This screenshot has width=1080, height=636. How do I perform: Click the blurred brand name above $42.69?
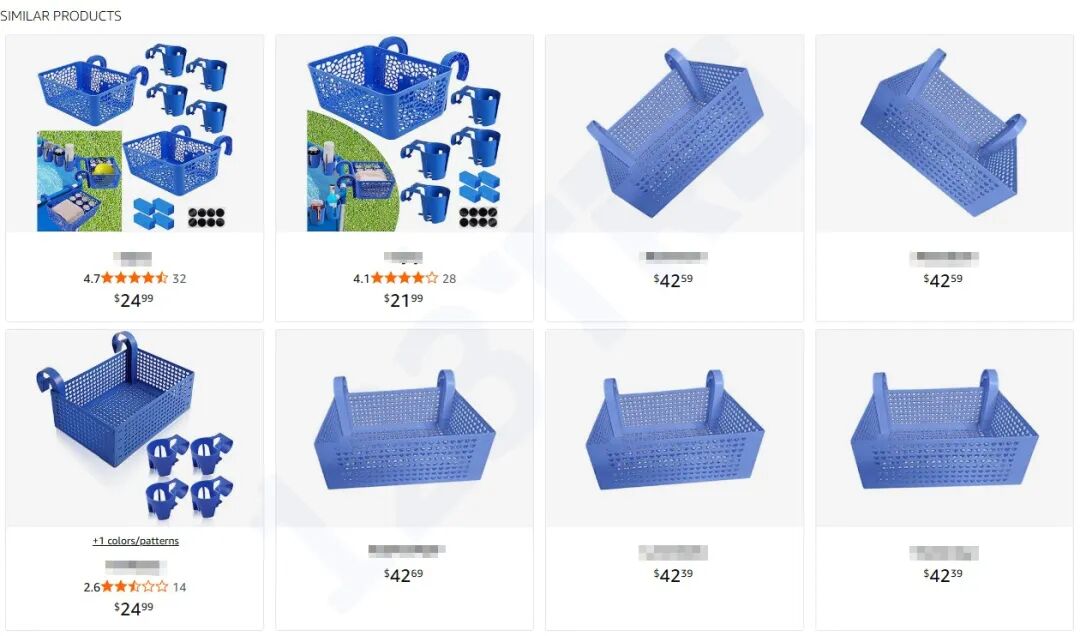tap(406, 551)
